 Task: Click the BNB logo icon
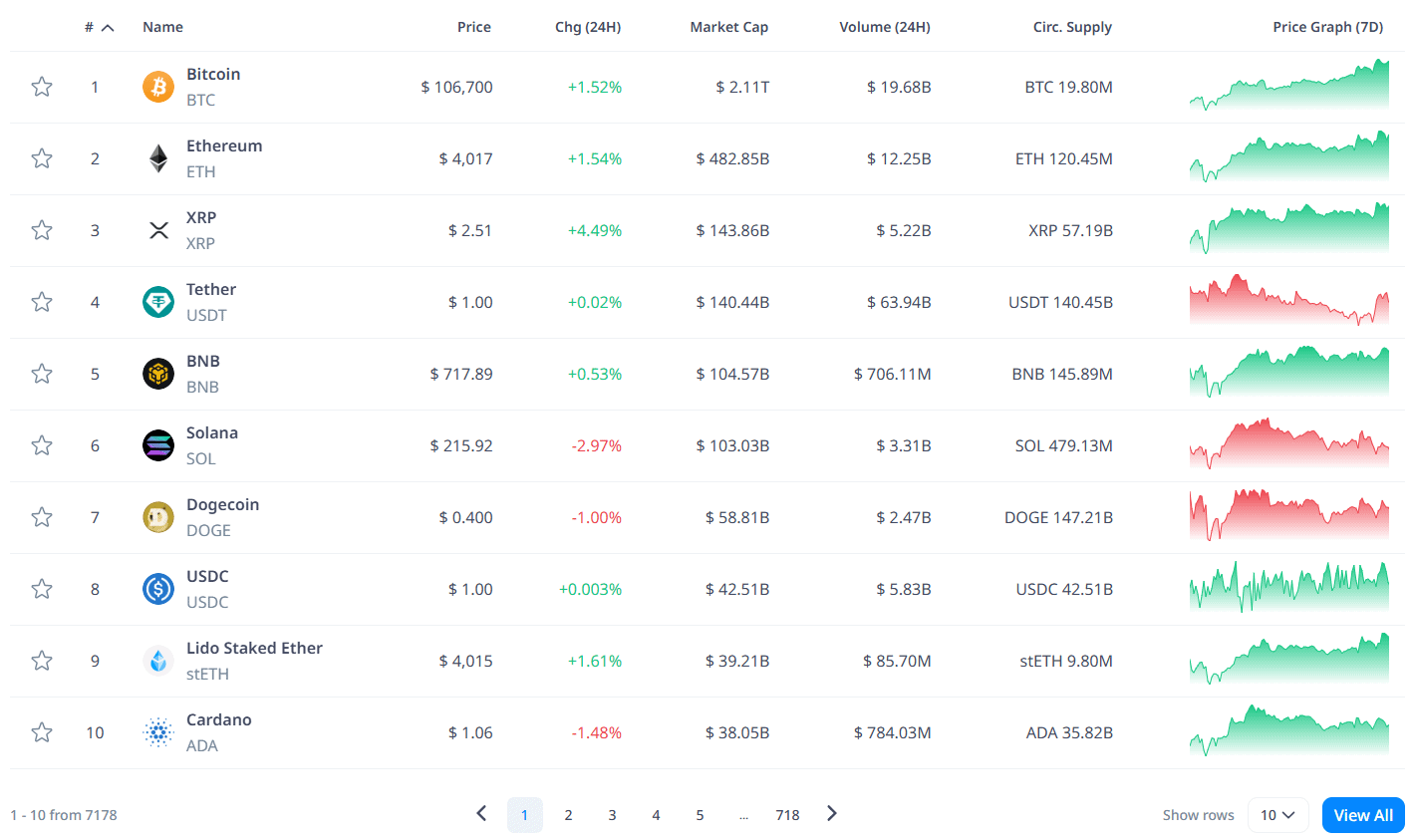(x=158, y=374)
